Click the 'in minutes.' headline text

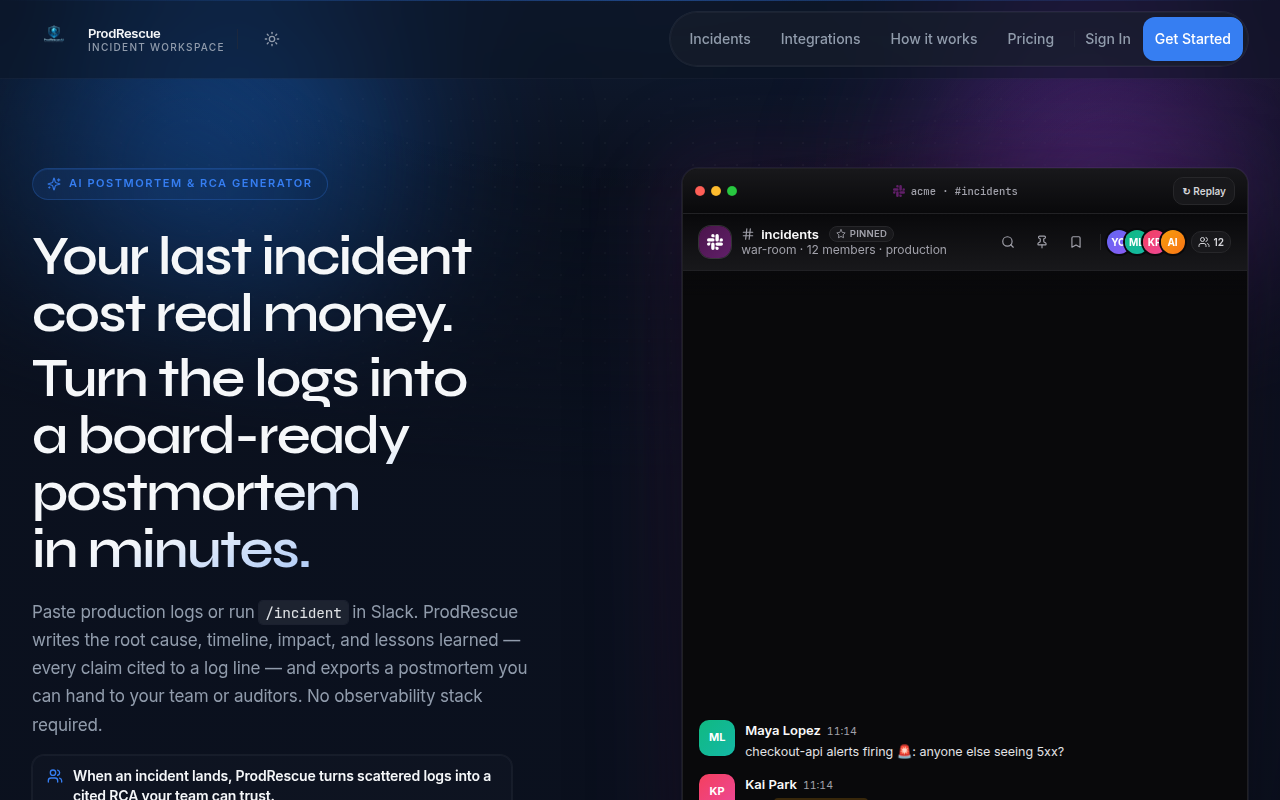(171, 549)
